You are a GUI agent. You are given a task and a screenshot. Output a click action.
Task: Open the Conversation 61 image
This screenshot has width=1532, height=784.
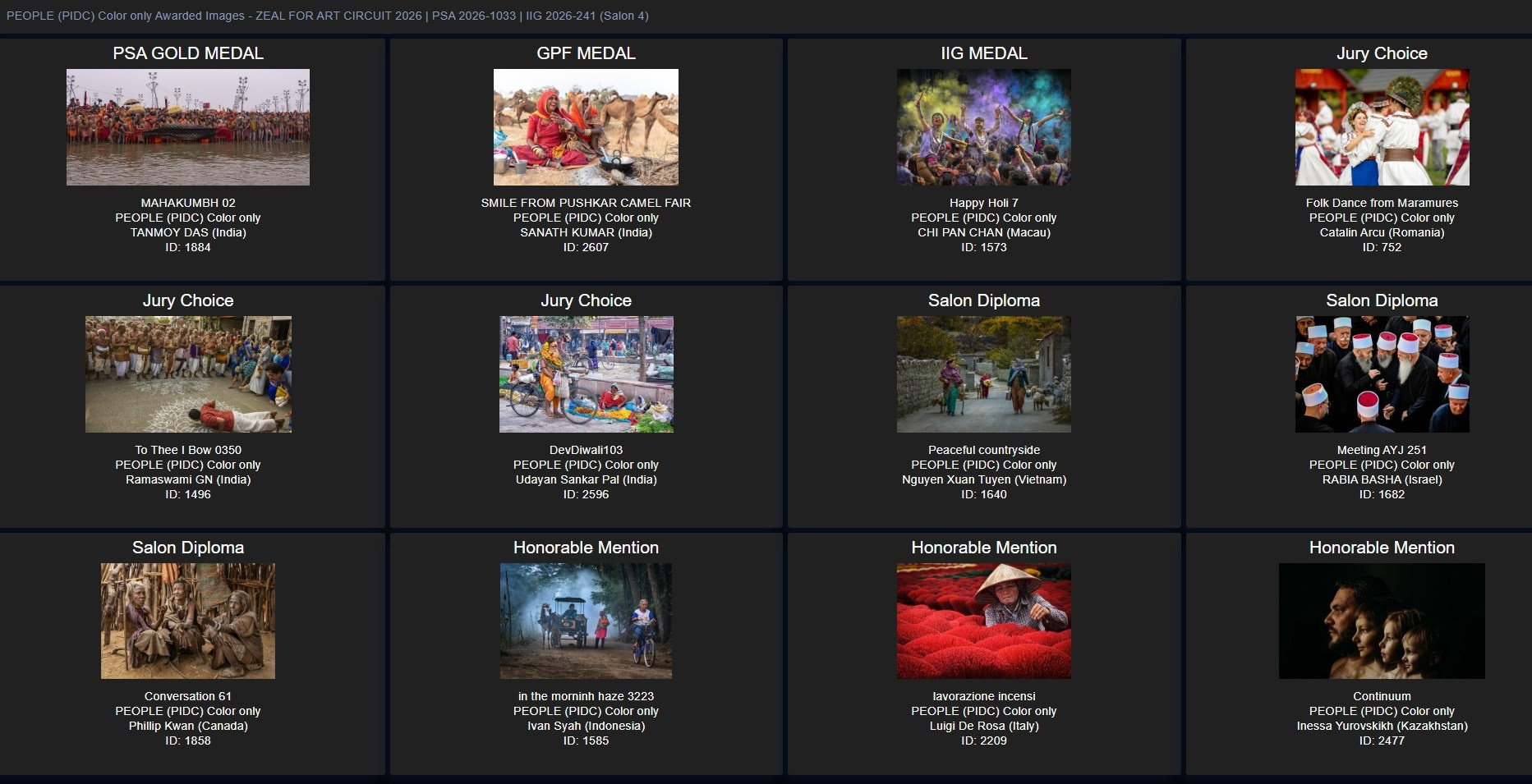pyautogui.click(x=187, y=621)
